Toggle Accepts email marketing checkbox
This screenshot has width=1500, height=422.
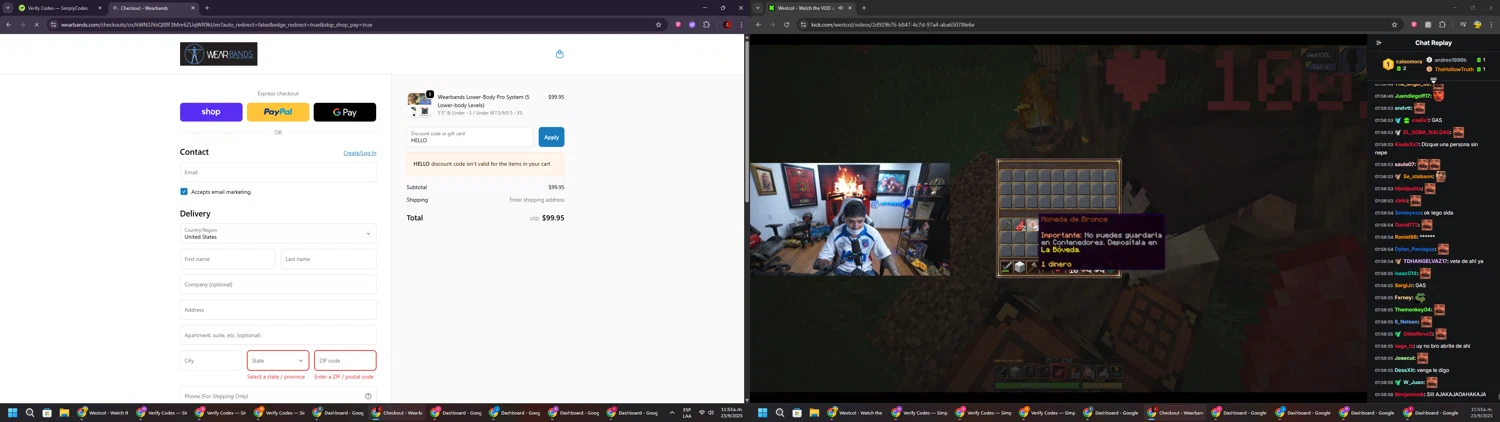(x=184, y=192)
